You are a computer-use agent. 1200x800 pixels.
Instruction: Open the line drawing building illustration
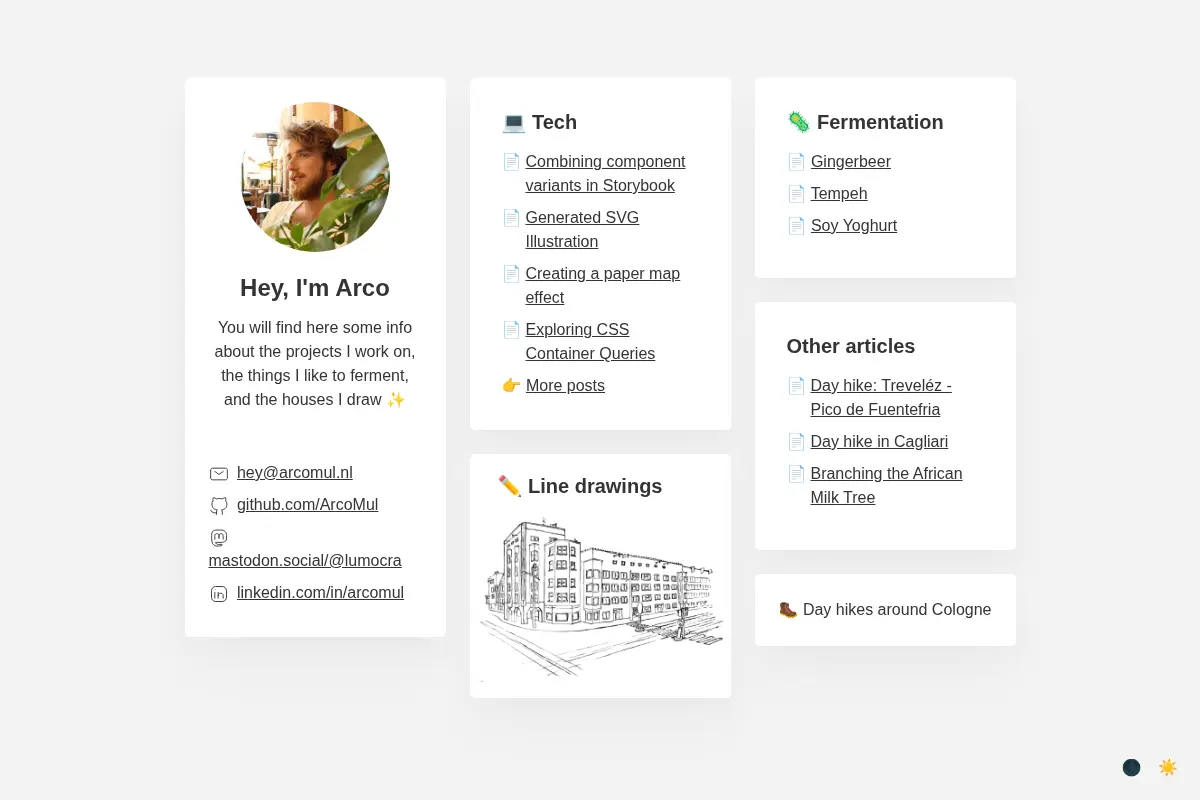click(600, 598)
